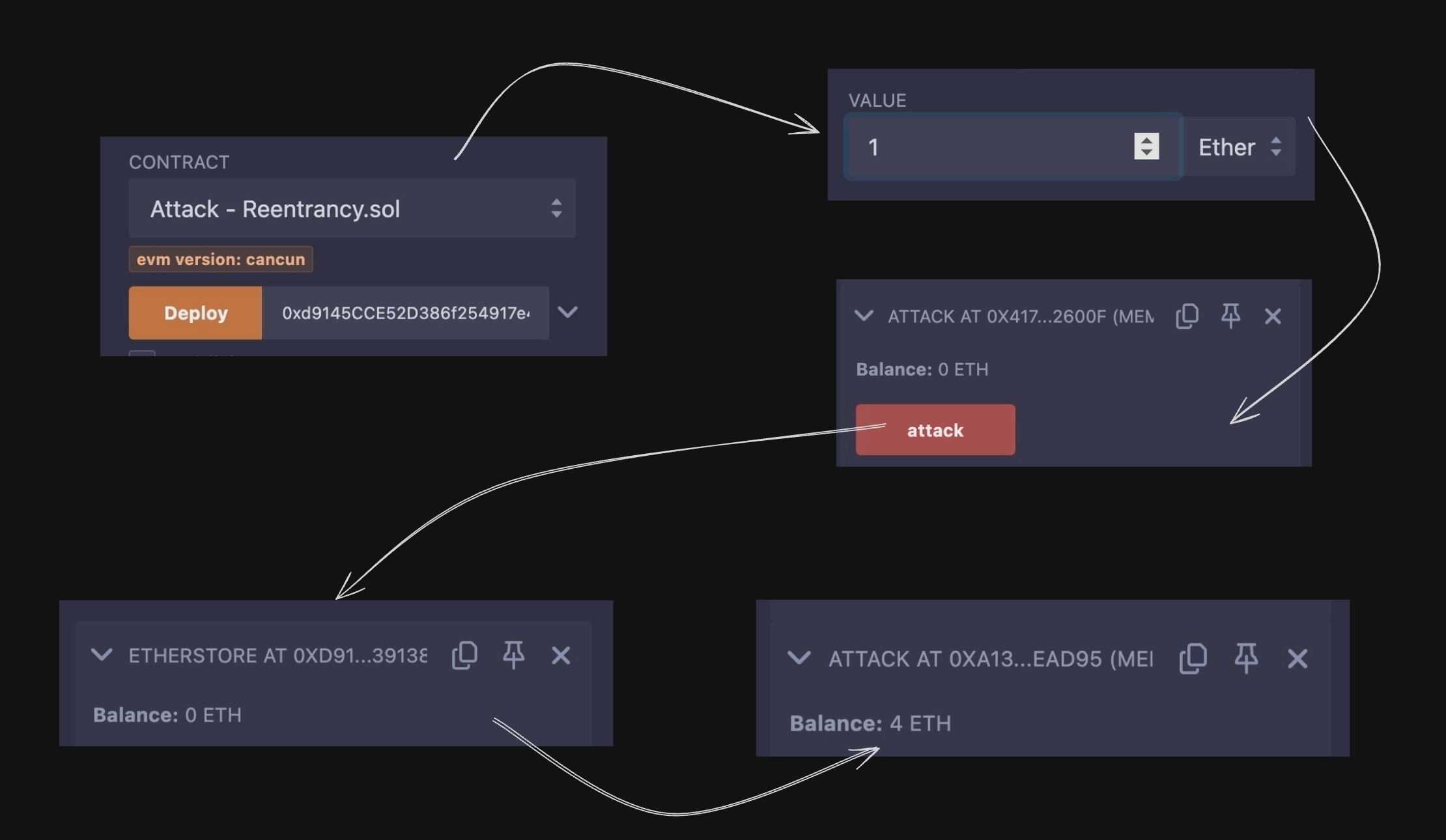Pin the Attack at 0X417 contract
The width and height of the screenshot is (1446, 840).
(1230, 316)
